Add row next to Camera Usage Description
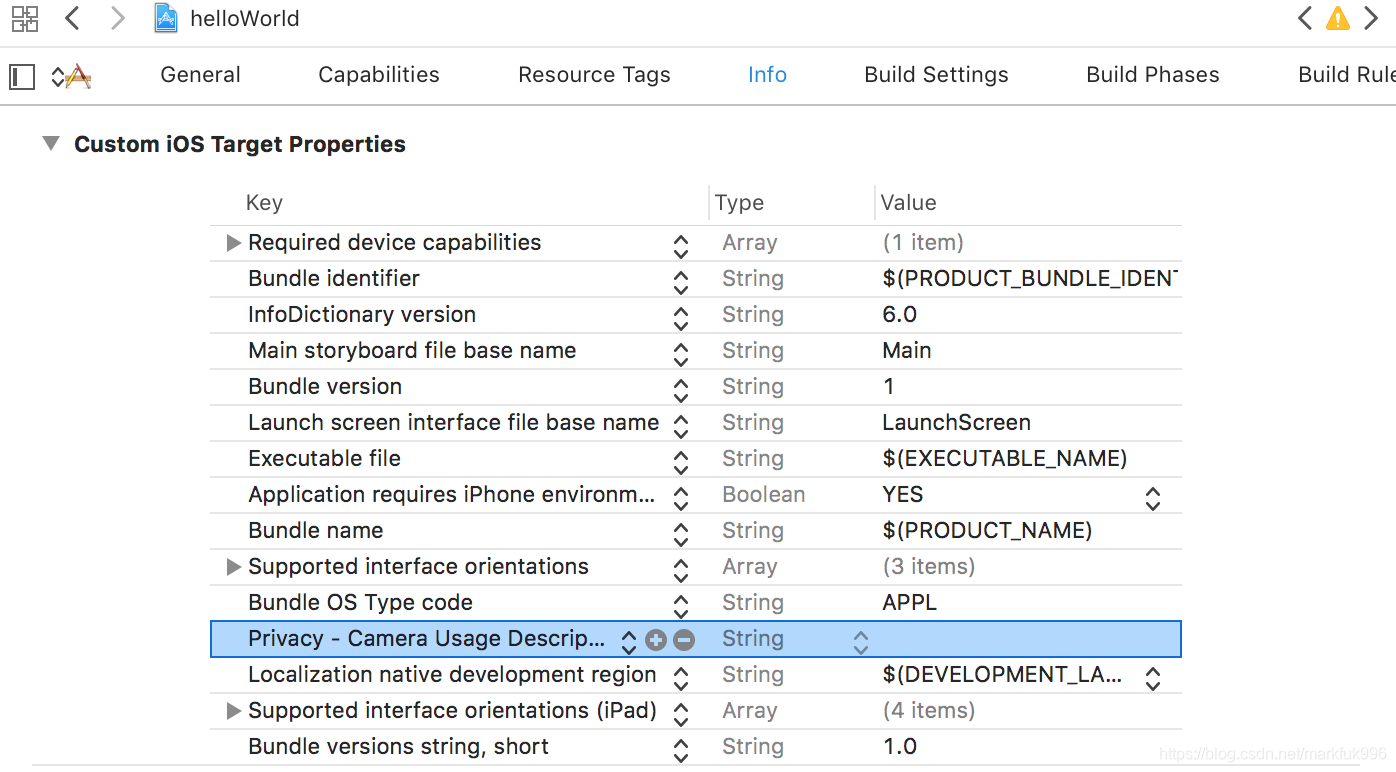The height and width of the screenshot is (772, 1396). click(x=656, y=640)
